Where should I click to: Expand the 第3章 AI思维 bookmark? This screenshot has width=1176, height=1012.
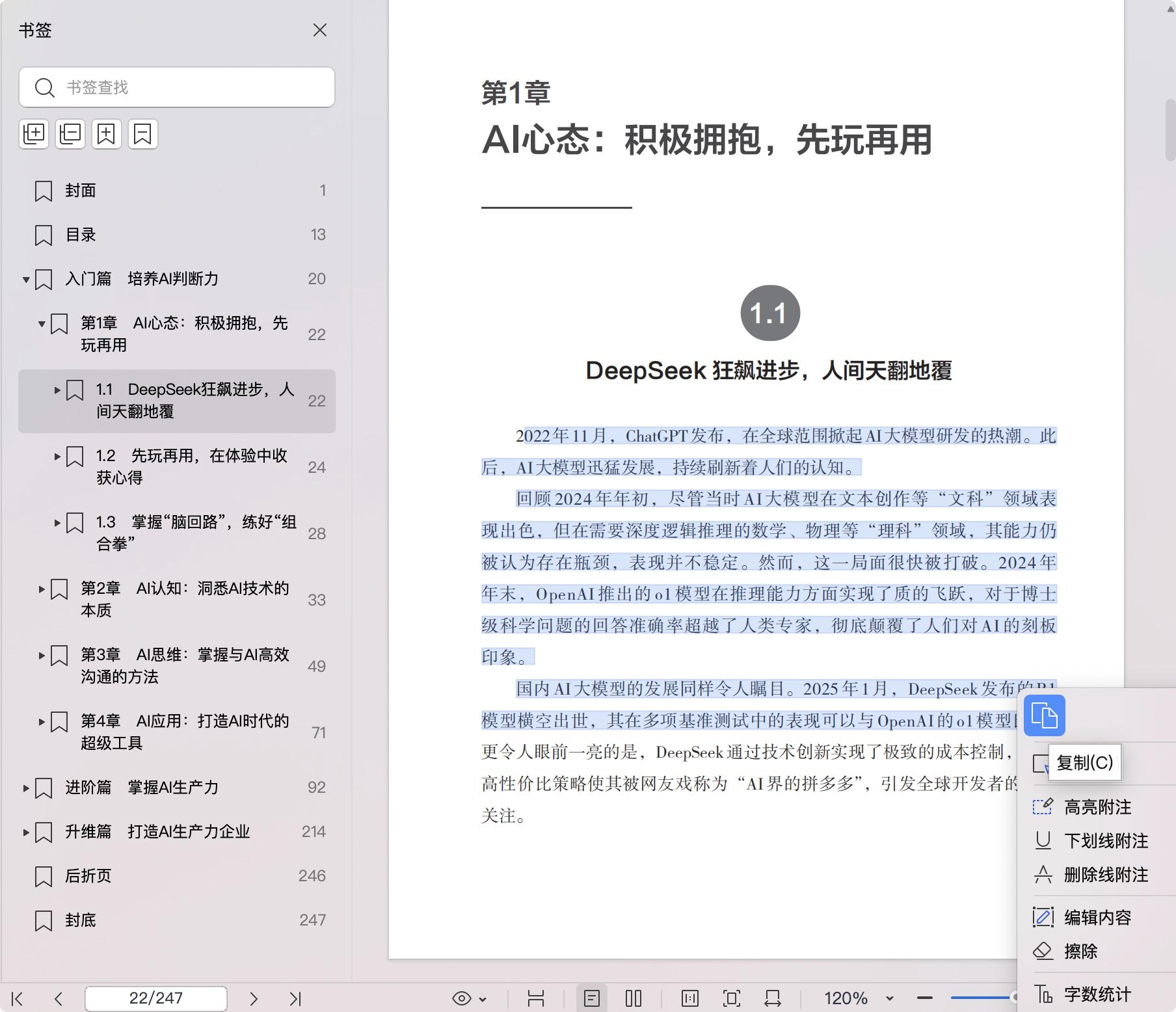[x=42, y=655]
